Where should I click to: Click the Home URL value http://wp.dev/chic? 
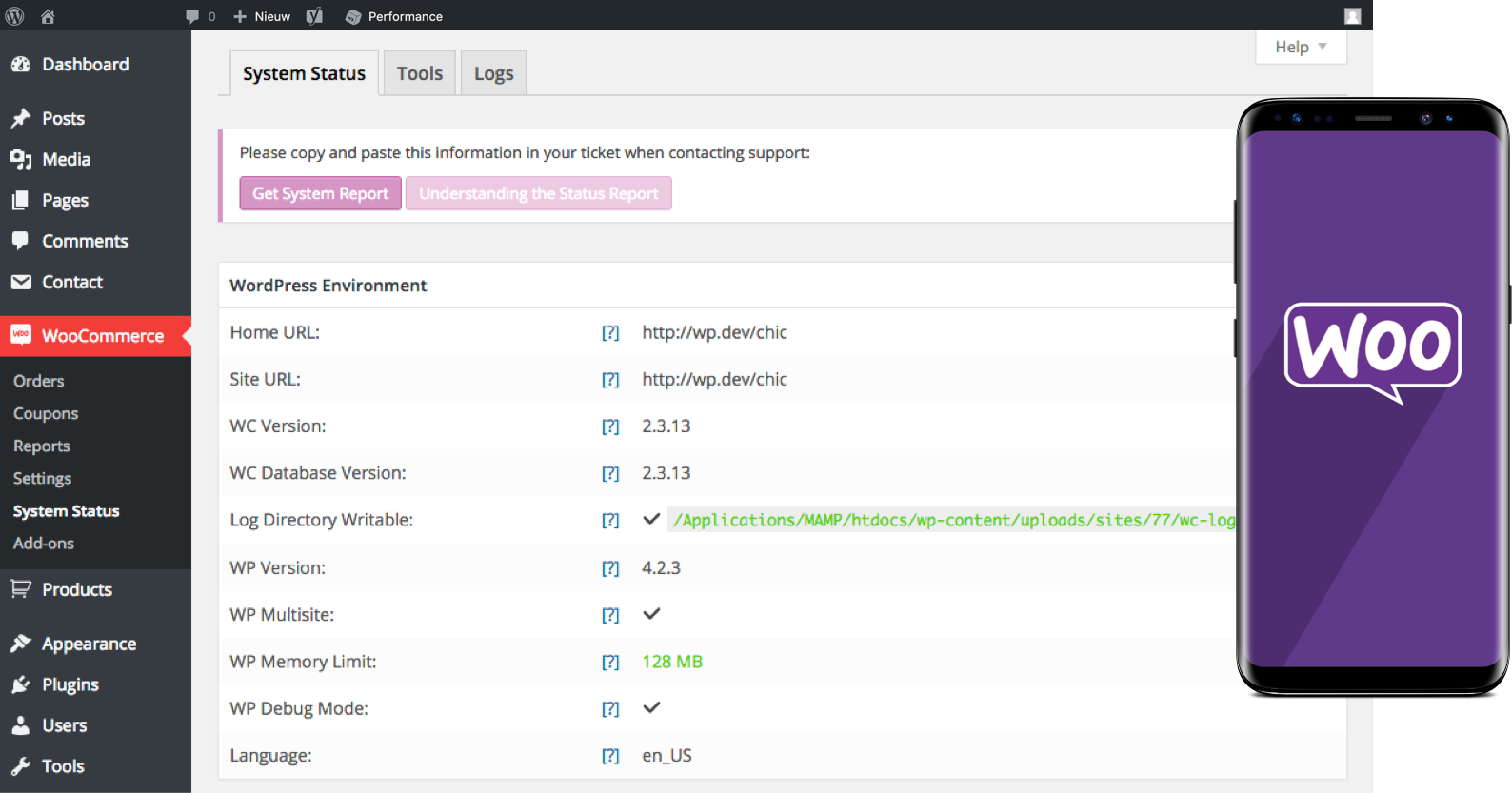(714, 332)
